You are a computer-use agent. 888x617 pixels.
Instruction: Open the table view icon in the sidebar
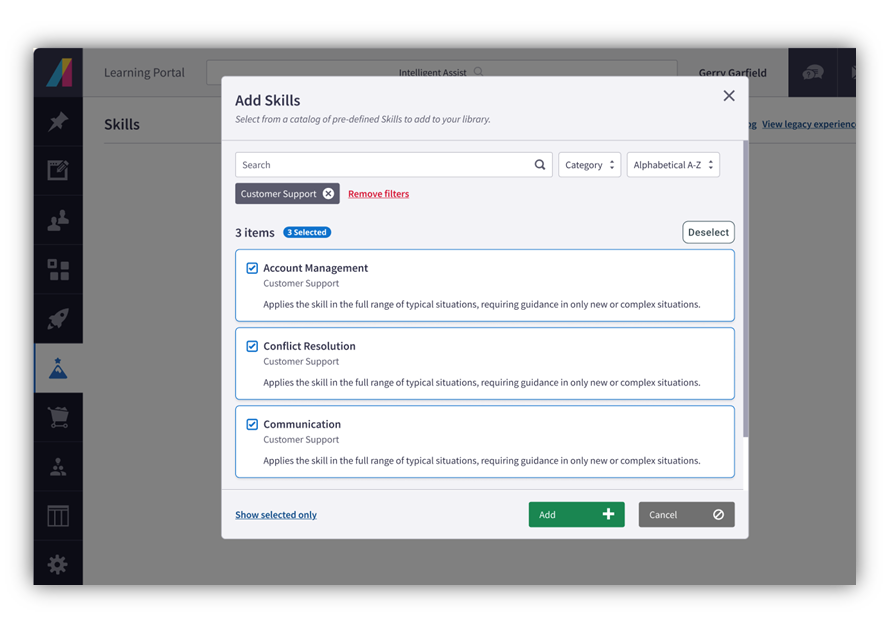click(x=58, y=515)
